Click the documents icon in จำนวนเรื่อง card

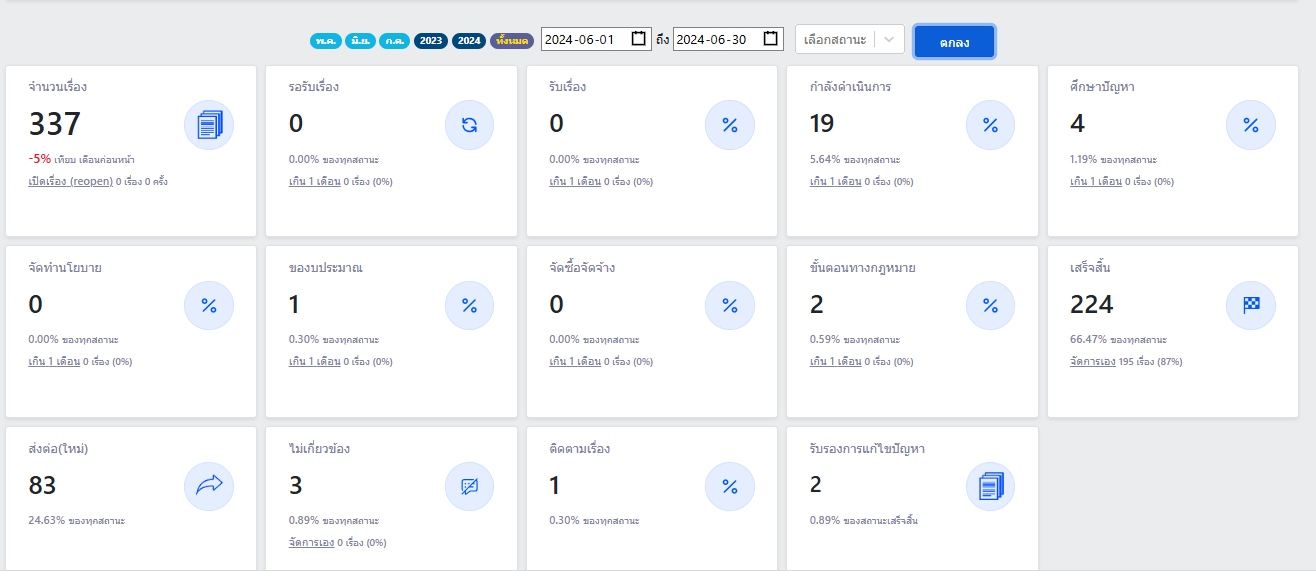209,125
